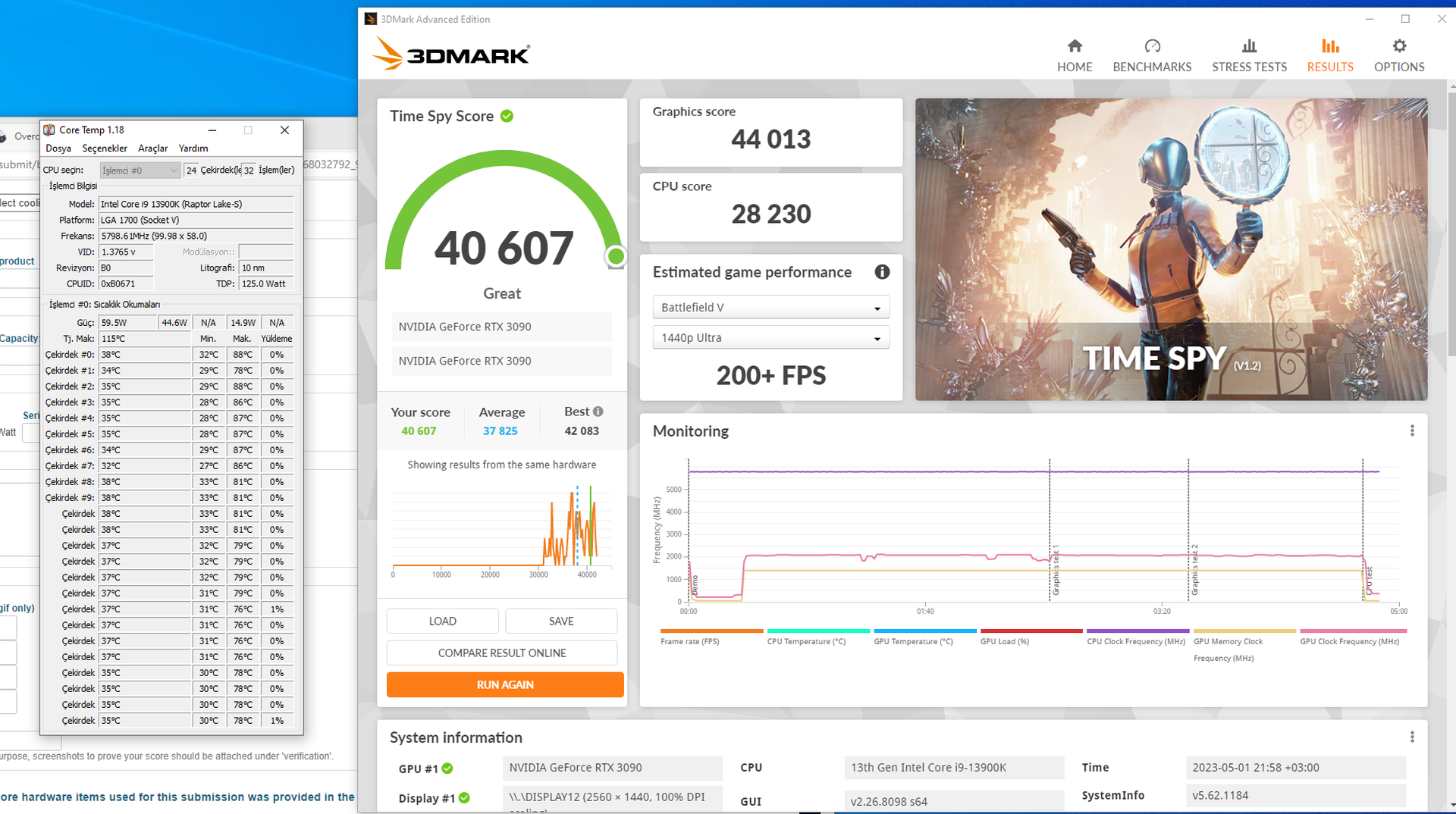Viewport: 1456px width, 814px height.
Task: Click the 3DMark logo
Action: click(451, 54)
